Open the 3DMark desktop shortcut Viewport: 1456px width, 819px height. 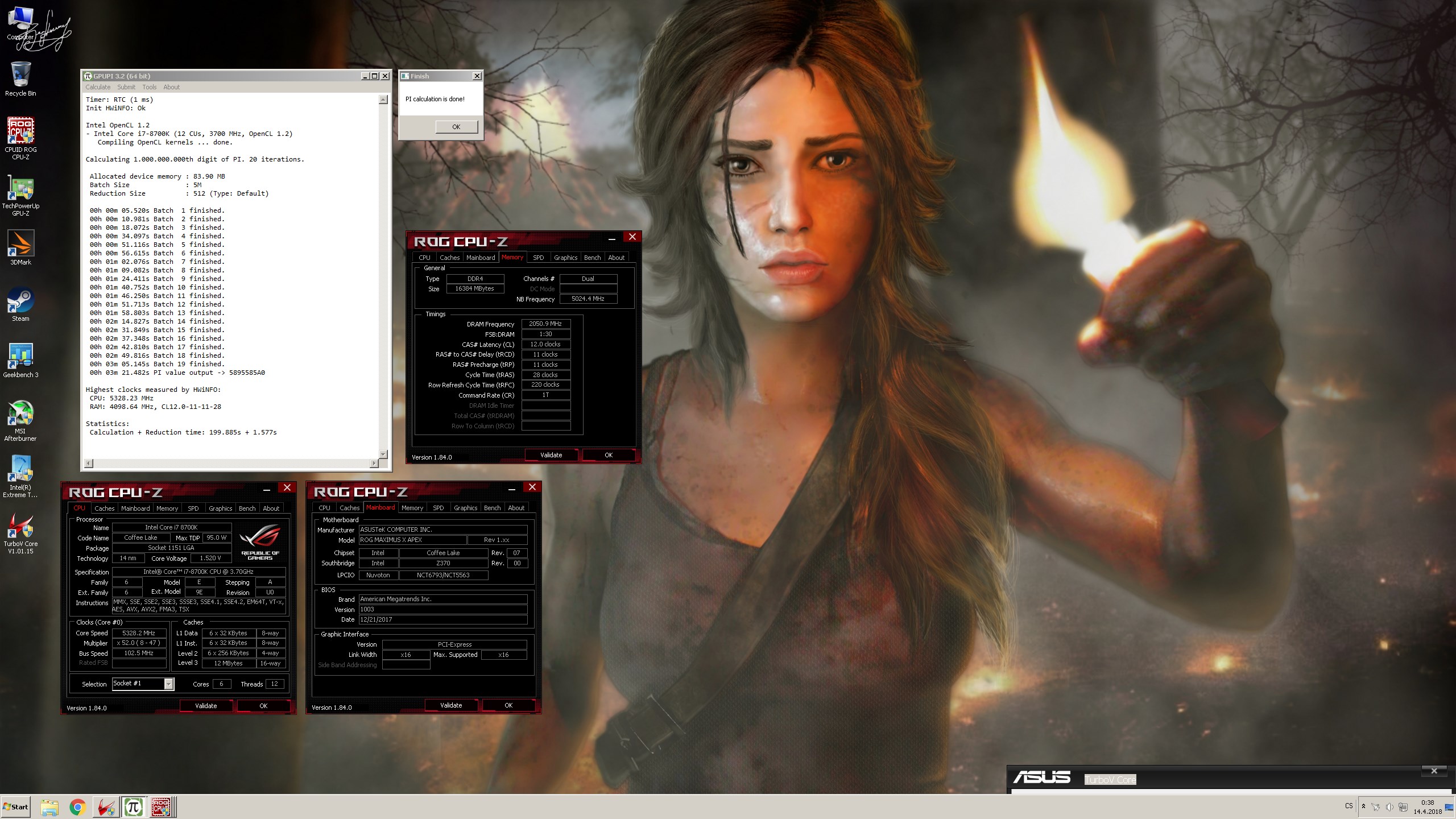tap(20, 248)
